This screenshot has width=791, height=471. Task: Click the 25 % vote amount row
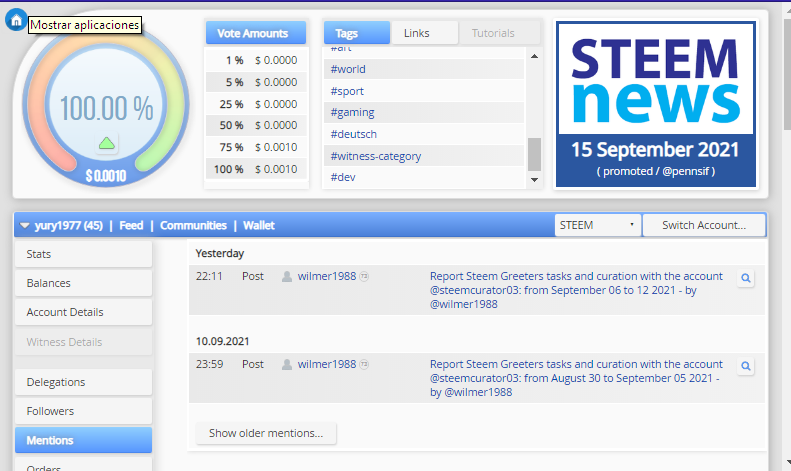pyautogui.click(x=256, y=104)
